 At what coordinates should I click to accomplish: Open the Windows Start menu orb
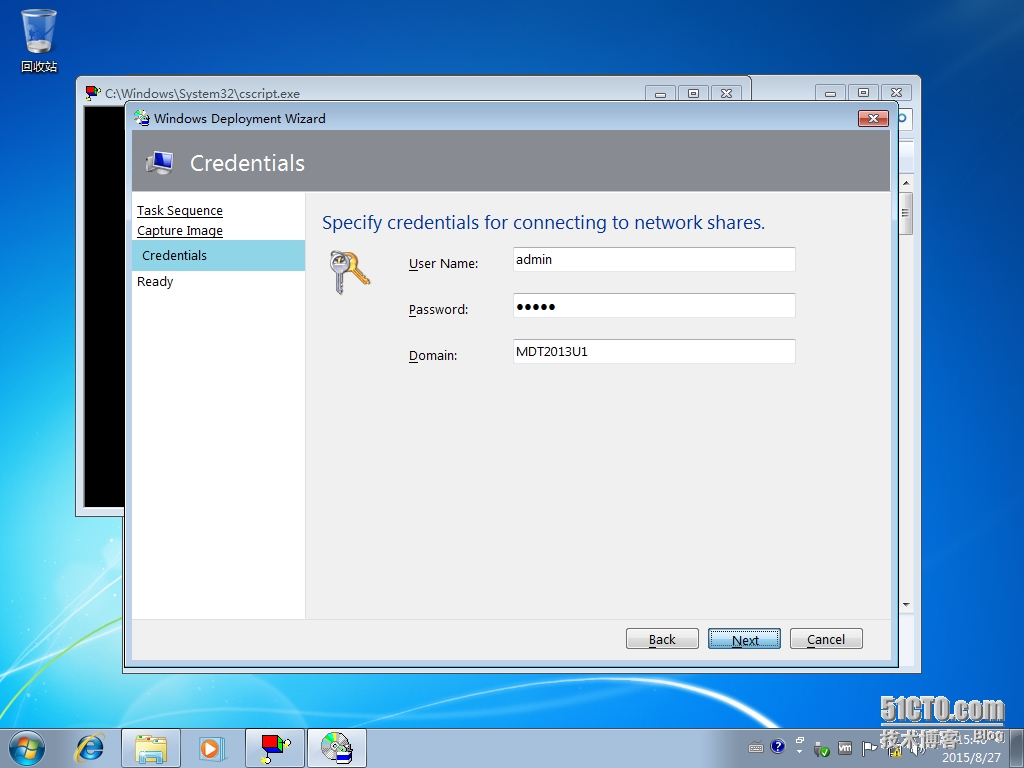click(x=26, y=748)
